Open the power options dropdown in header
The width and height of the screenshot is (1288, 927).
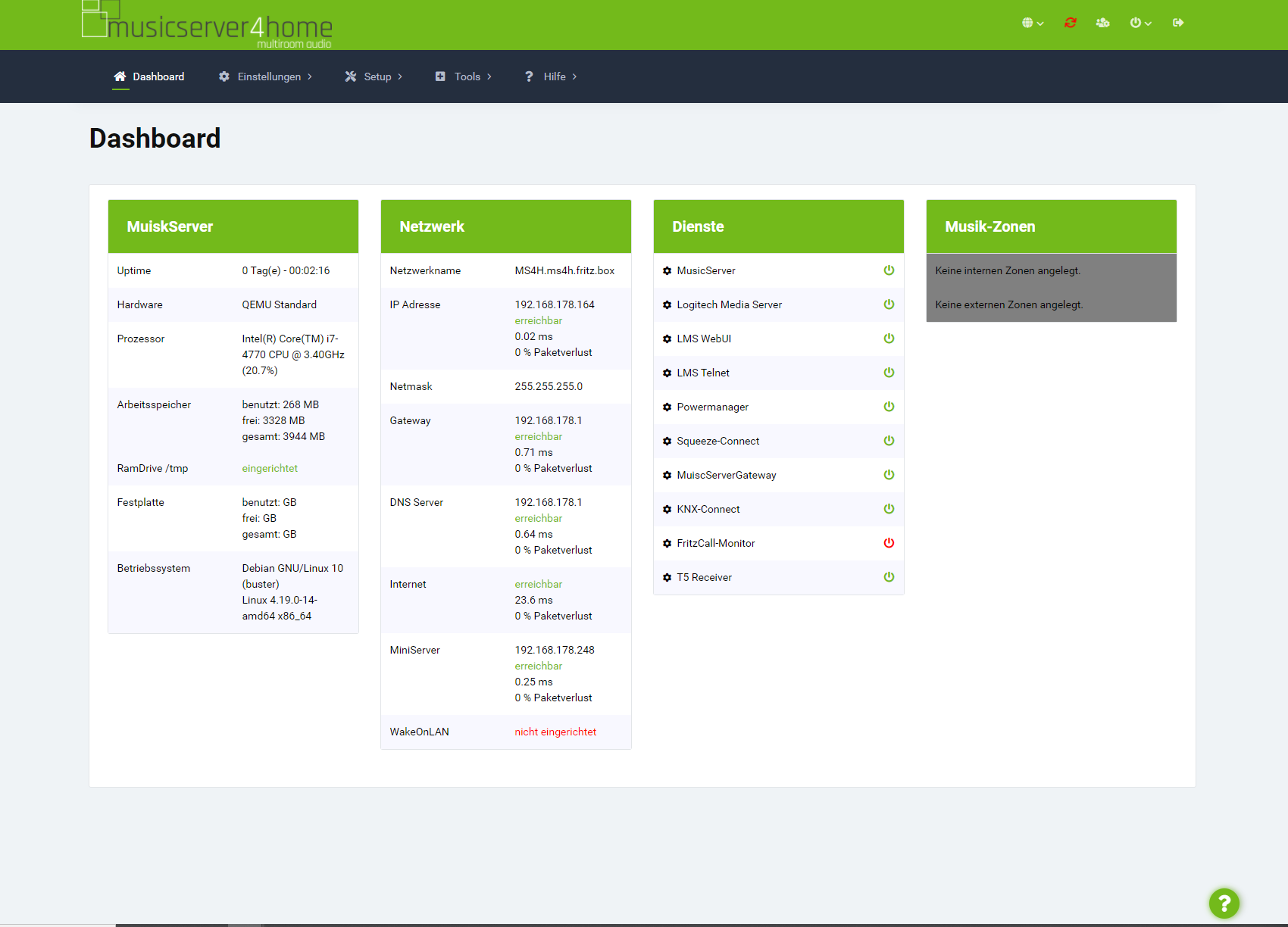pyautogui.click(x=1140, y=23)
